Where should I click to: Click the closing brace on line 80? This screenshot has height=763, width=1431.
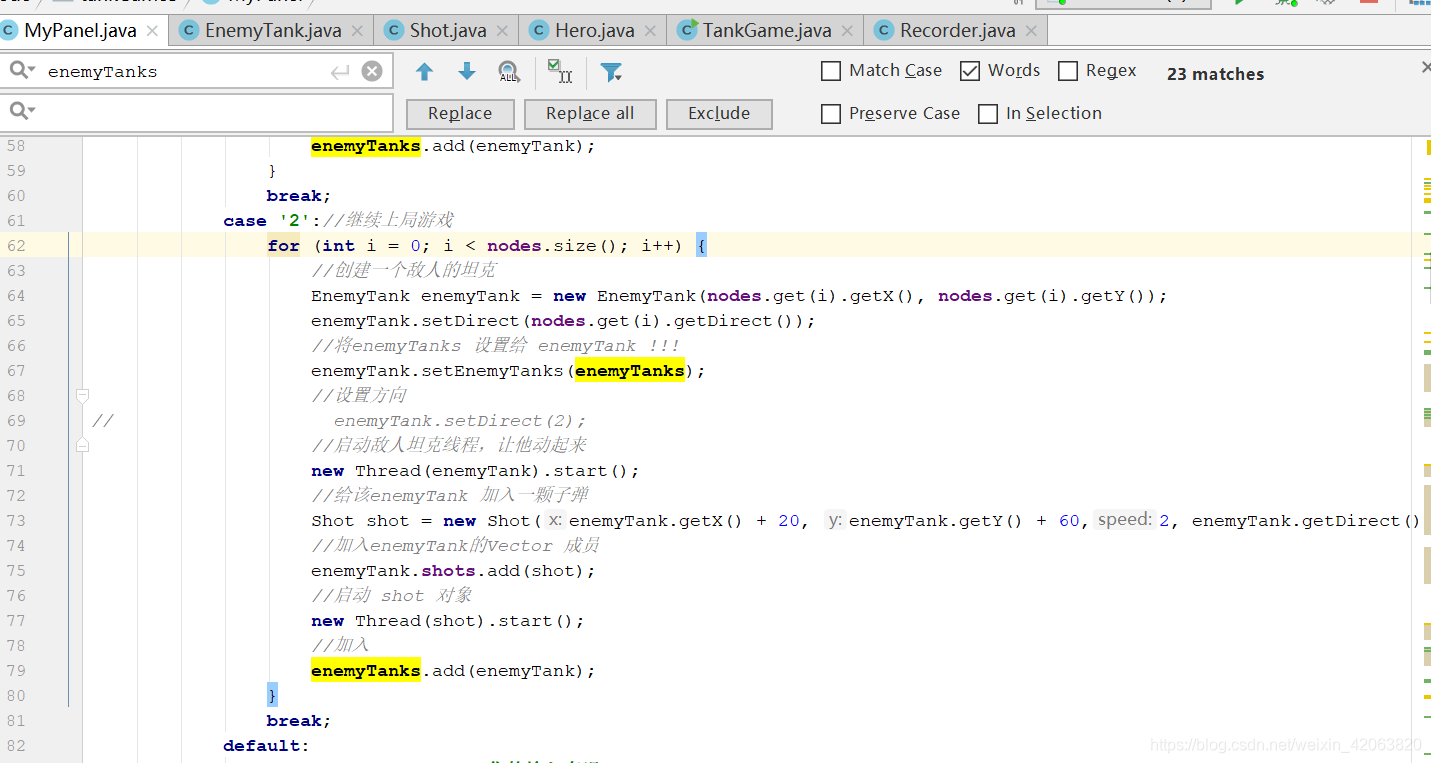pyautogui.click(x=272, y=696)
